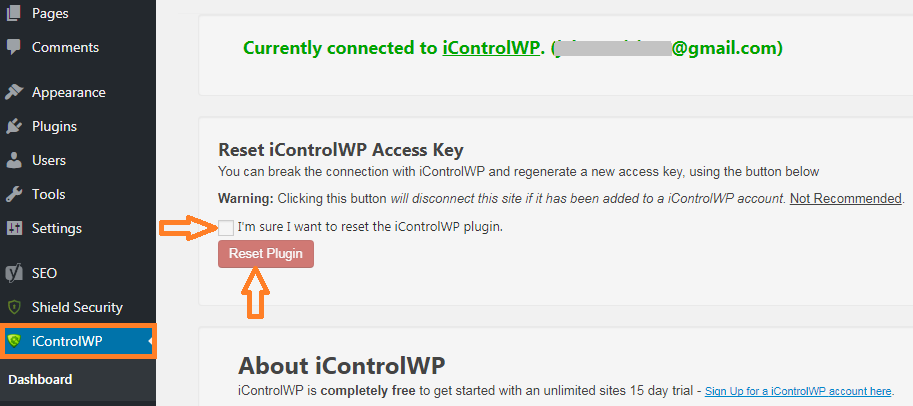The image size is (913, 406).
Task: Click the Users person icon
Action: click(x=13, y=160)
